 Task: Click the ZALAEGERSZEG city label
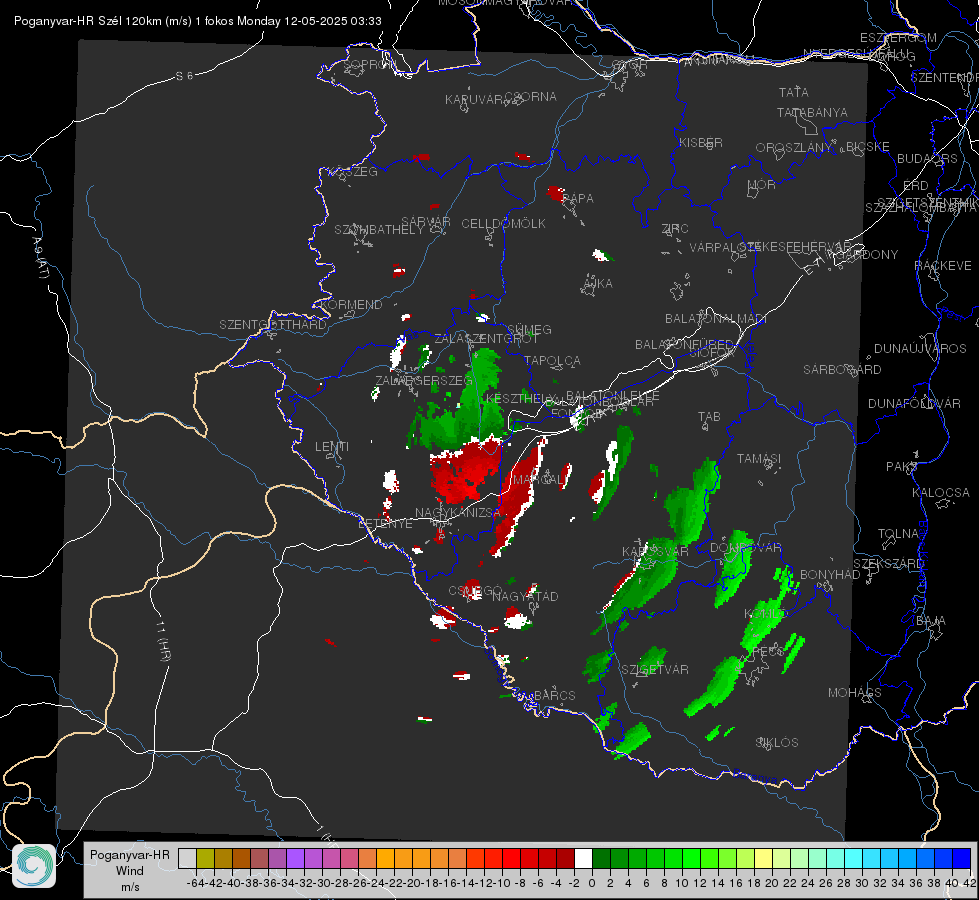click(424, 380)
